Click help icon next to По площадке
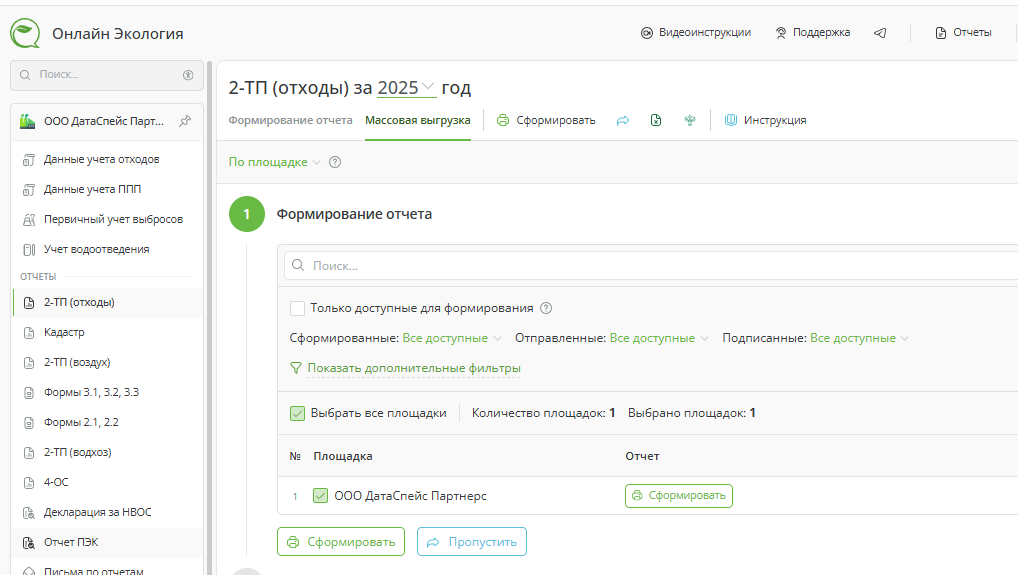 [335, 162]
